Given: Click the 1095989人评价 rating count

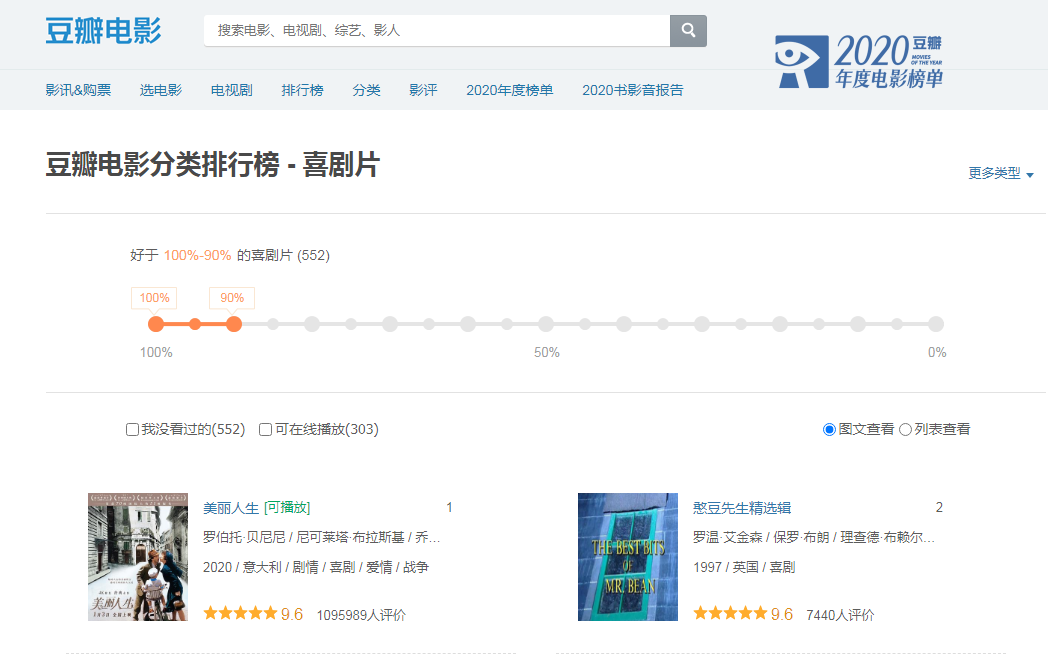Looking at the screenshot, I should (361, 615).
